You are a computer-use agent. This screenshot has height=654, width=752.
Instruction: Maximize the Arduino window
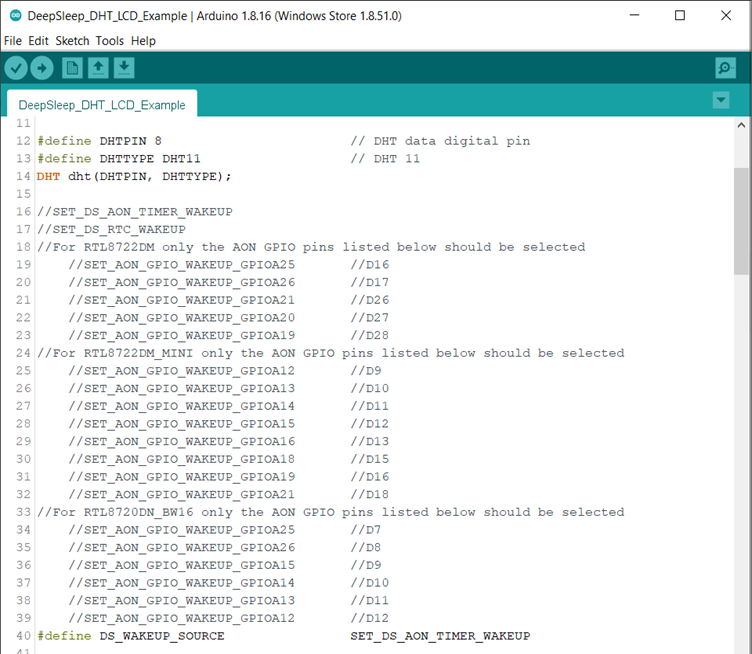680,15
